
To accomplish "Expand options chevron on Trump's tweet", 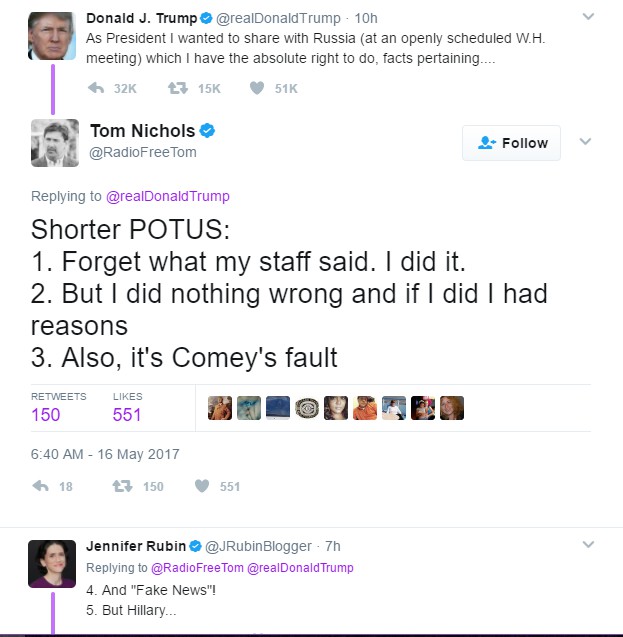I will 588,17.
